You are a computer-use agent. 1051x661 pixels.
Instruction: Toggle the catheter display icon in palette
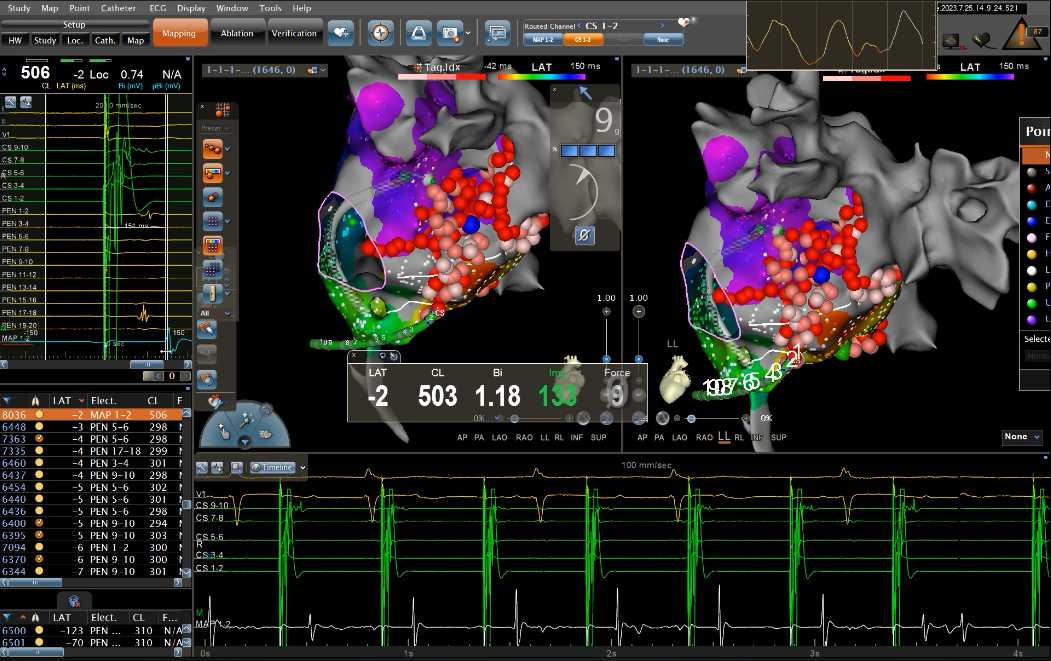[212, 294]
